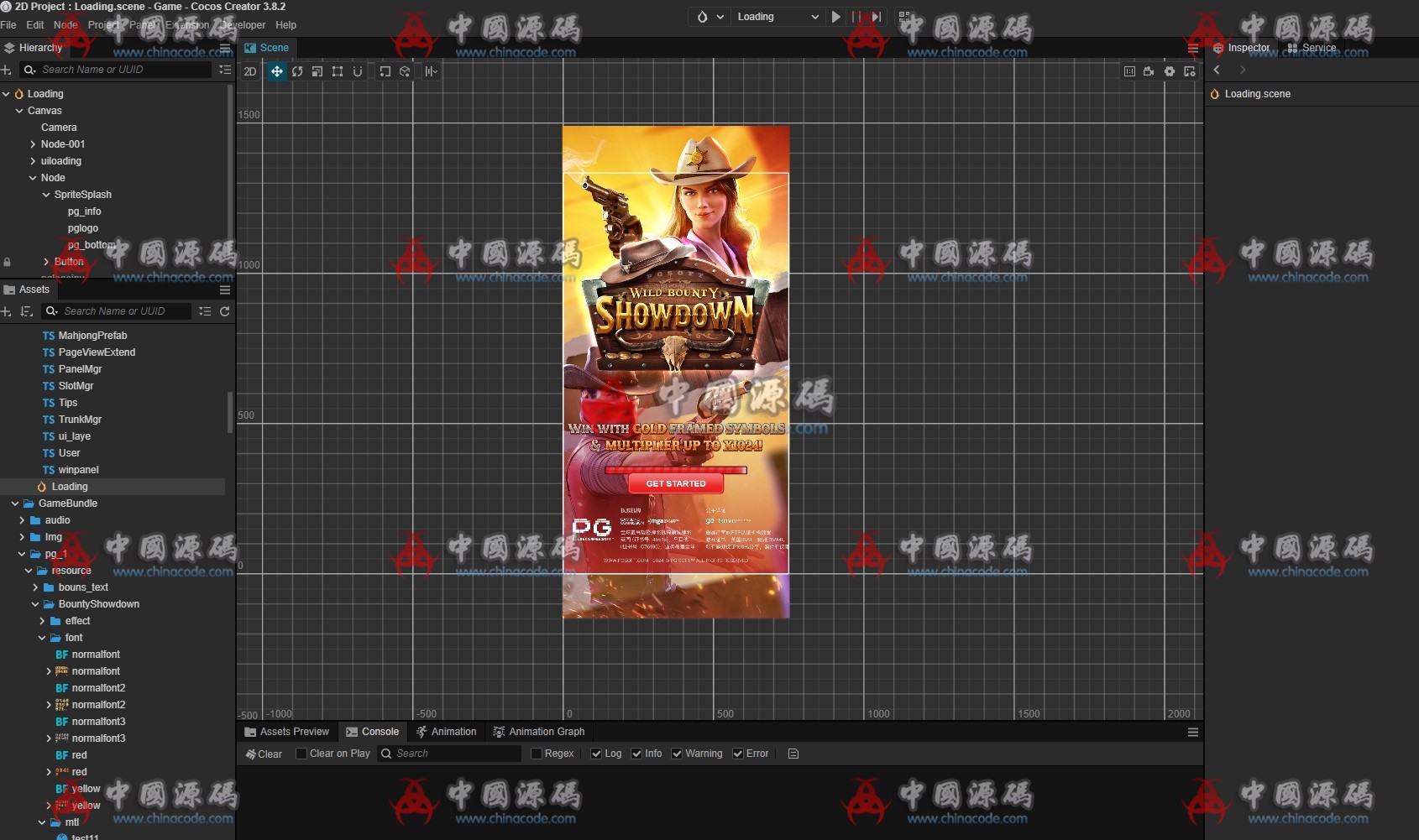1419x840 pixels.
Task: Select the Move gizmo tool
Action: (276, 71)
